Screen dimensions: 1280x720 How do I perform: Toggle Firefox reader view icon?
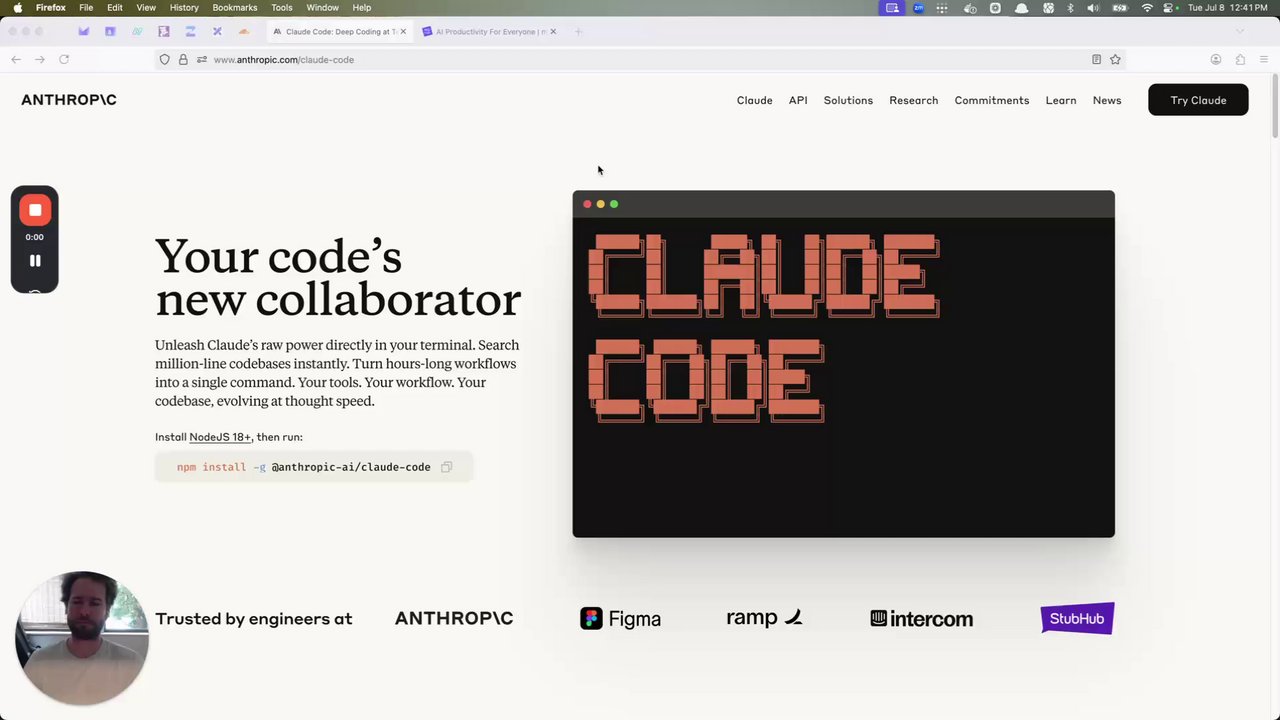1096,59
